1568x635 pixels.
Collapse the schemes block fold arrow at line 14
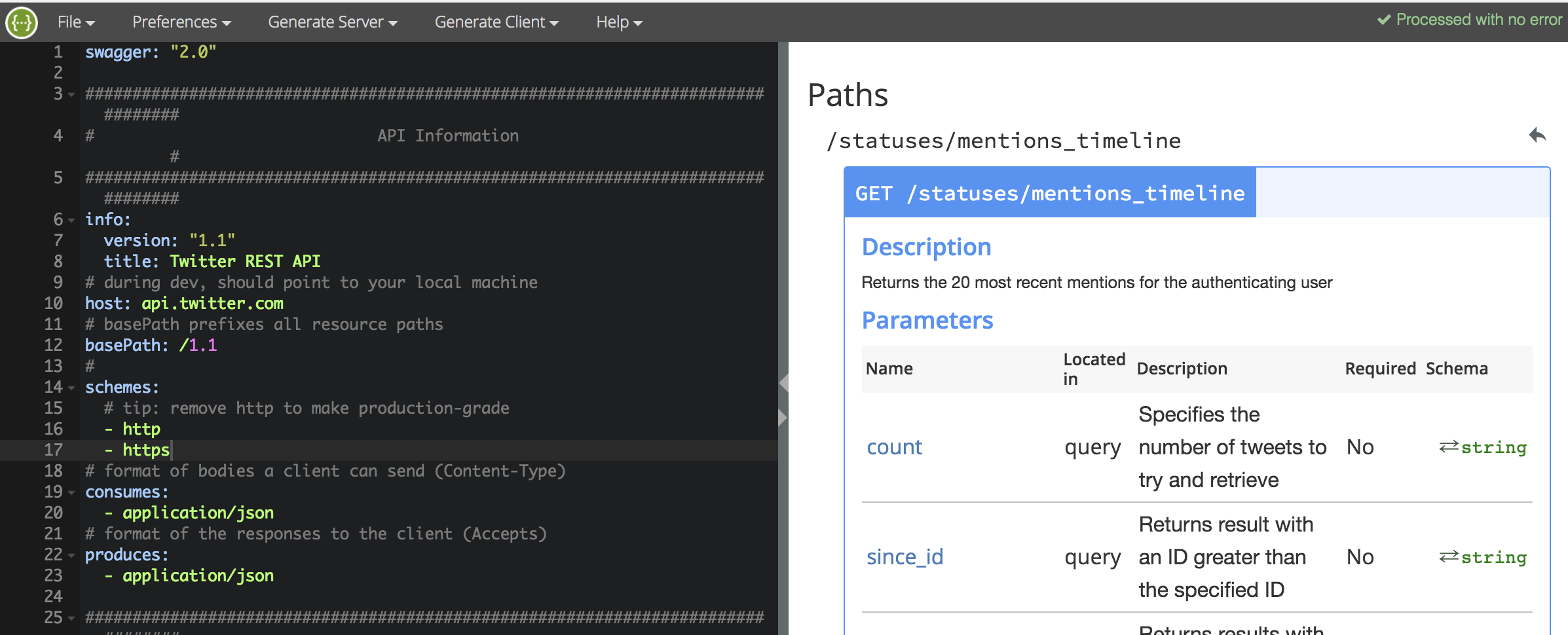click(x=71, y=387)
